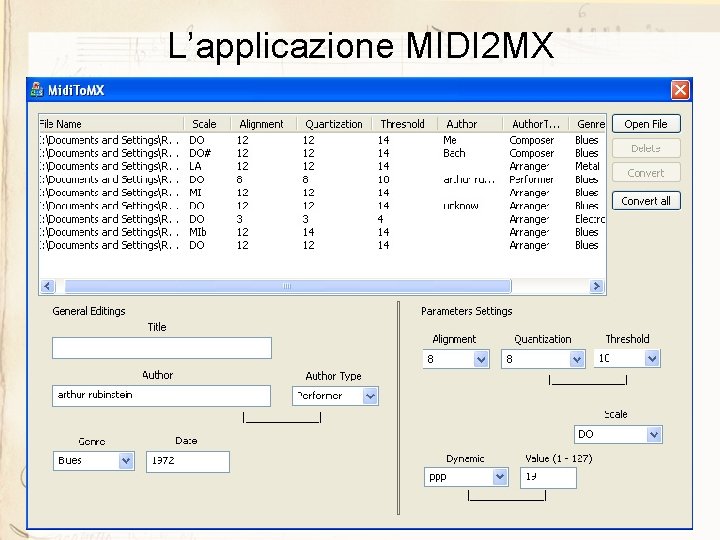
Task: Select the row with author arthur ru...
Action: click(321, 180)
